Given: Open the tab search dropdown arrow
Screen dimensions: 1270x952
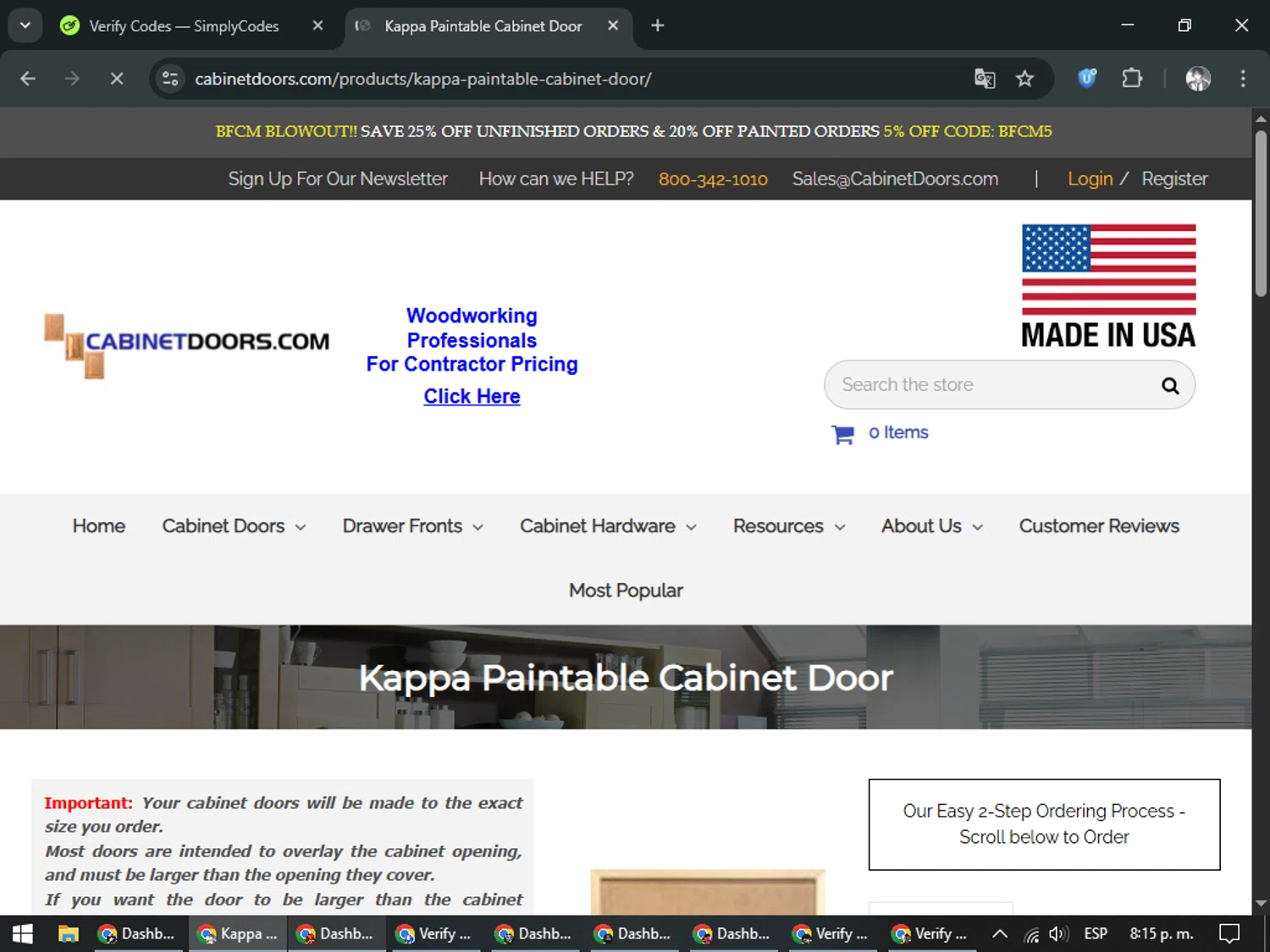Looking at the screenshot, I should [25, 25].
